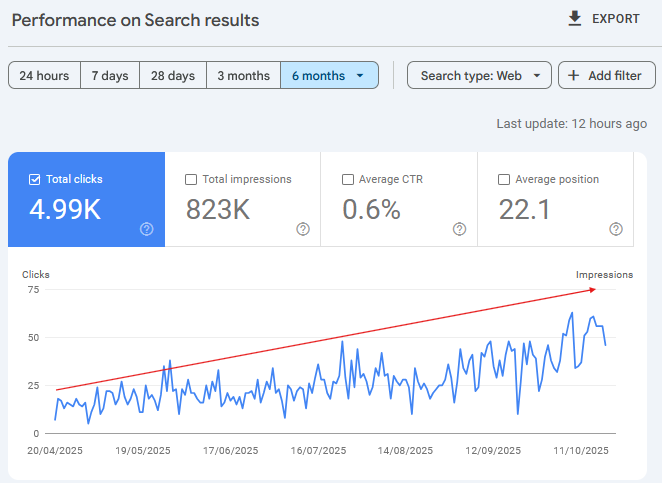This screenshot has width=662, height=483.
Task: Choose the 28 days range
Action: coord(173,75)
